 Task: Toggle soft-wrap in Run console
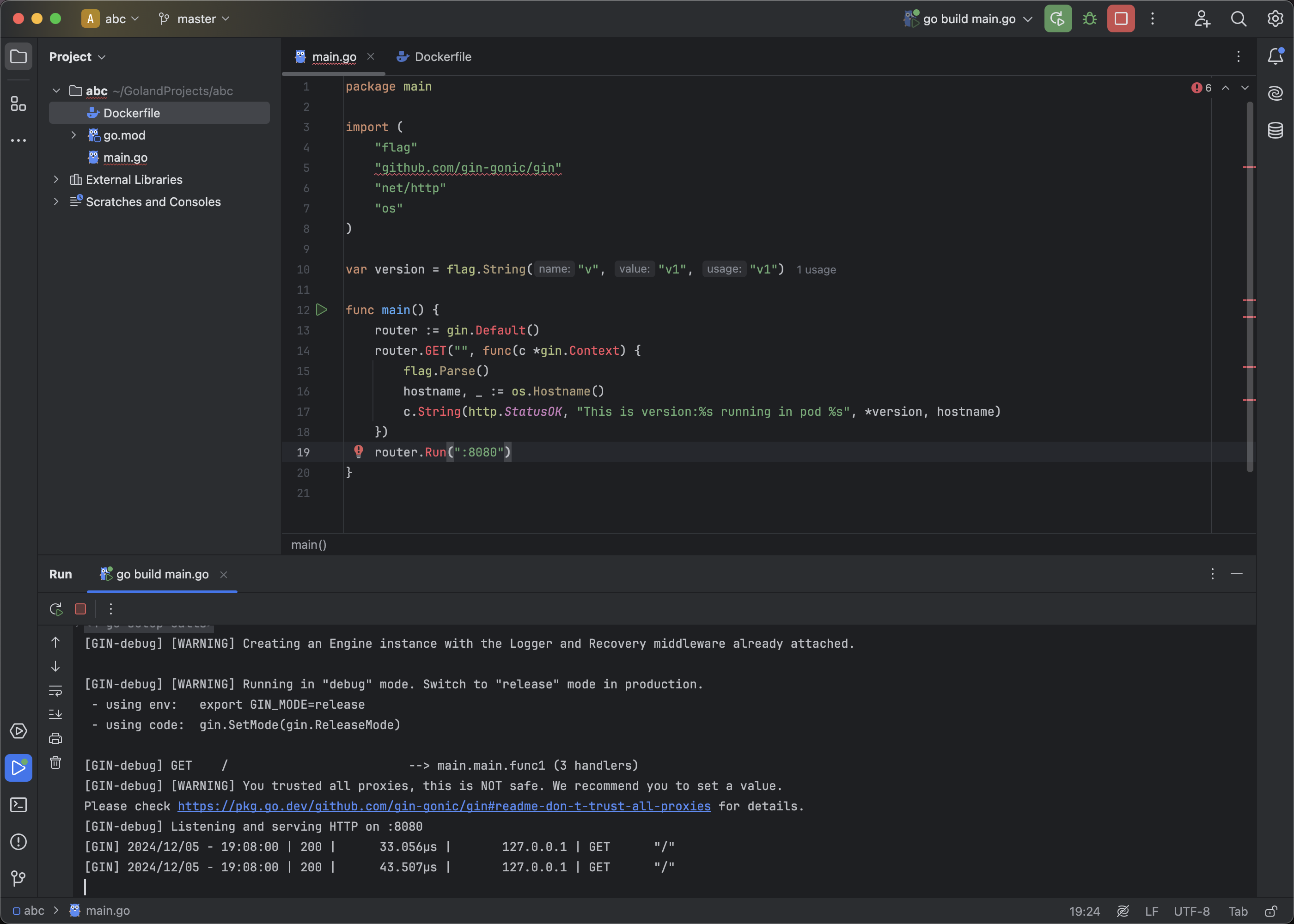[55, 691]
